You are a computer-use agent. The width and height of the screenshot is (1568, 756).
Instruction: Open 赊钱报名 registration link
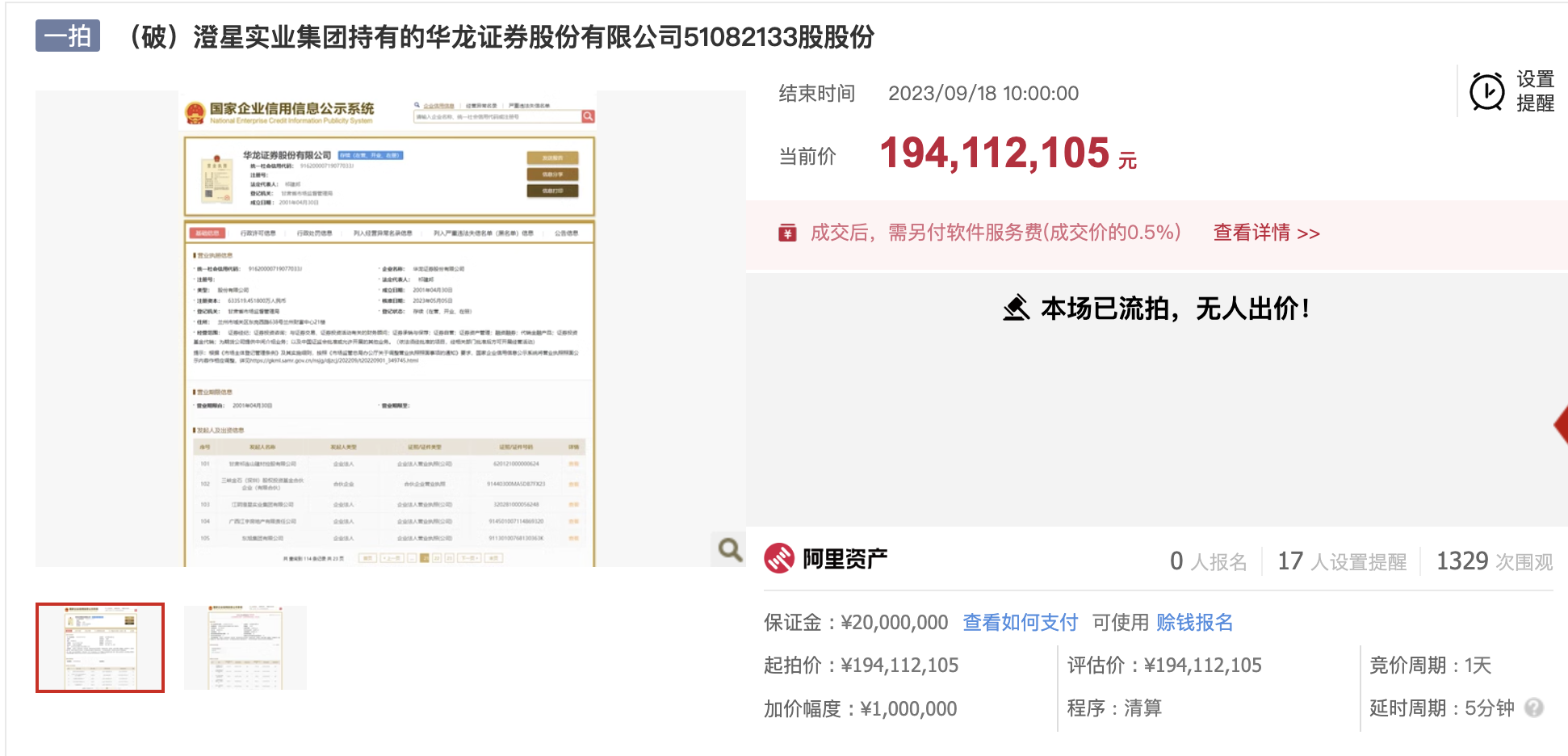1195,623
